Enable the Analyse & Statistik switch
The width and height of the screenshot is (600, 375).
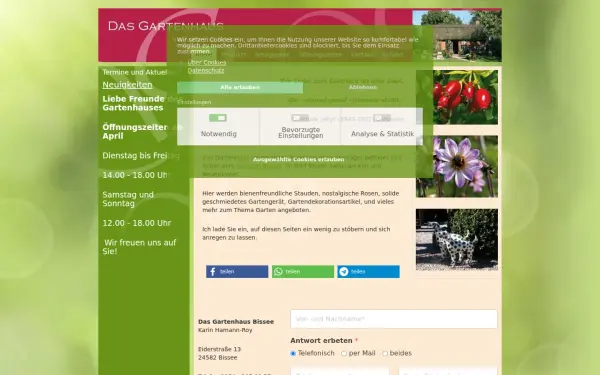[382, 118]
